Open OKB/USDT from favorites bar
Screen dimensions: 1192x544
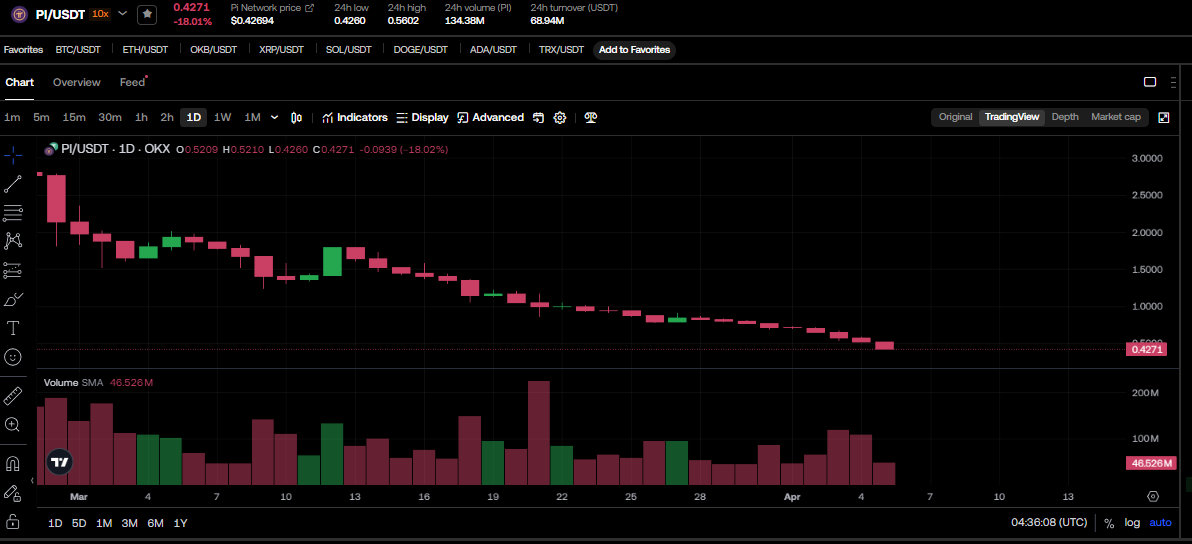214,50
